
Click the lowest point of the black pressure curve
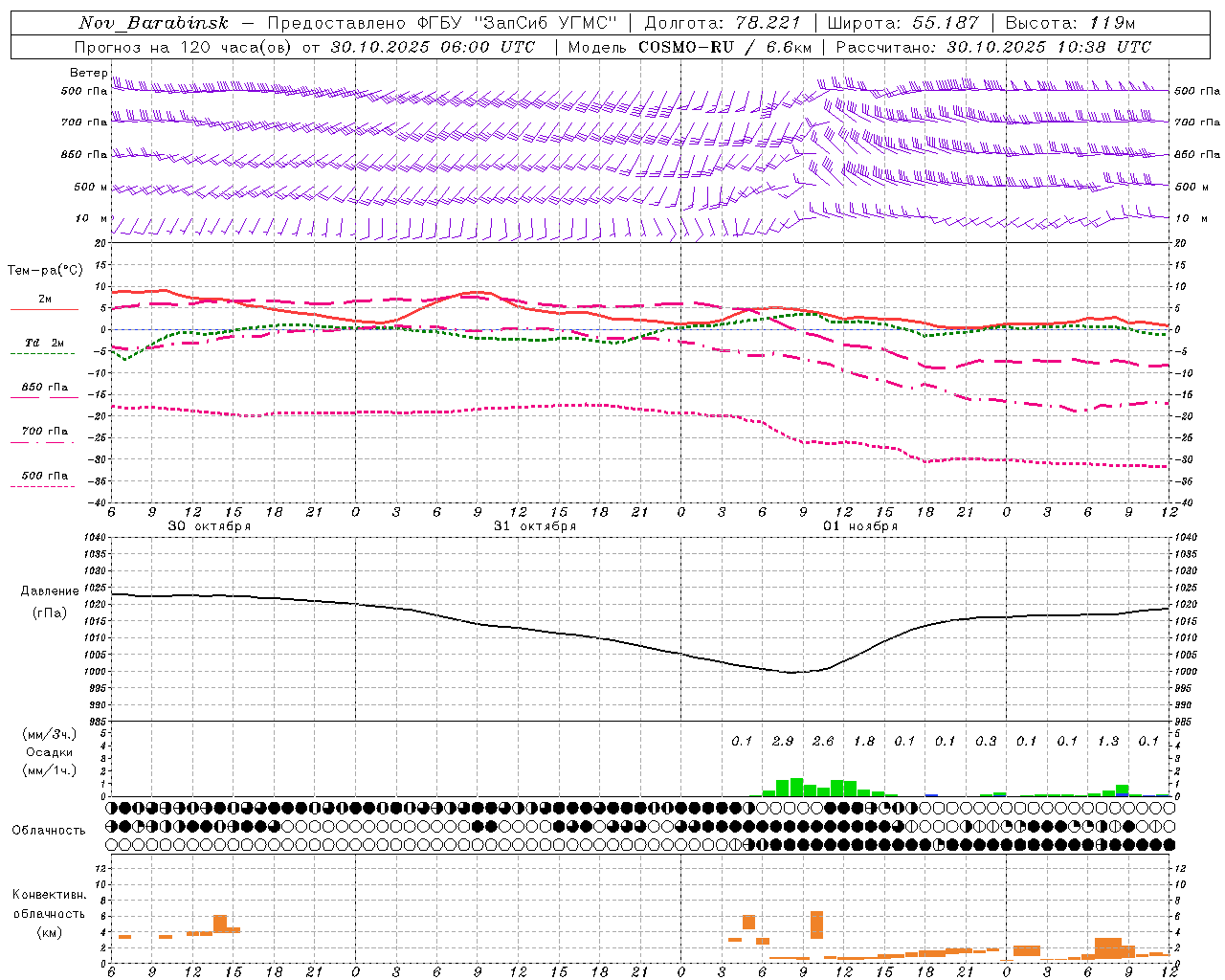tap(791, 673)
